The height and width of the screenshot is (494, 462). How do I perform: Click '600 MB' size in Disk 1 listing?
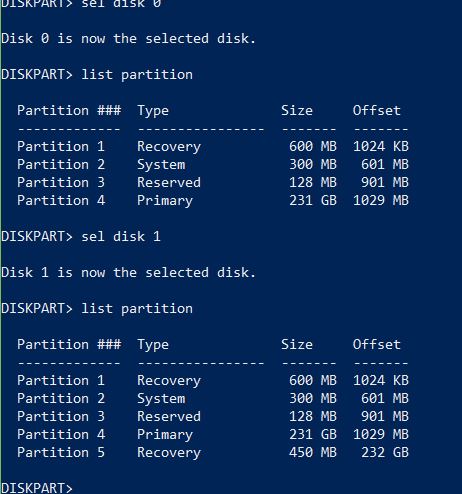[313, 380]
